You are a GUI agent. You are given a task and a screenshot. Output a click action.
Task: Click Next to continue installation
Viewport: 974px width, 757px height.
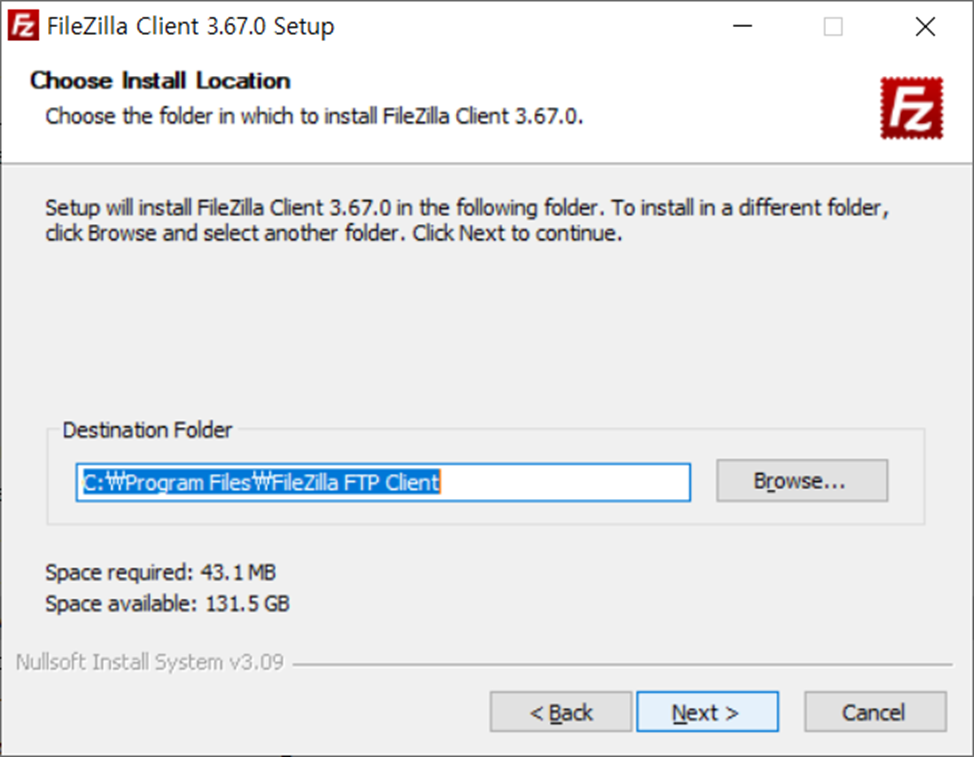tap(707, 711)
